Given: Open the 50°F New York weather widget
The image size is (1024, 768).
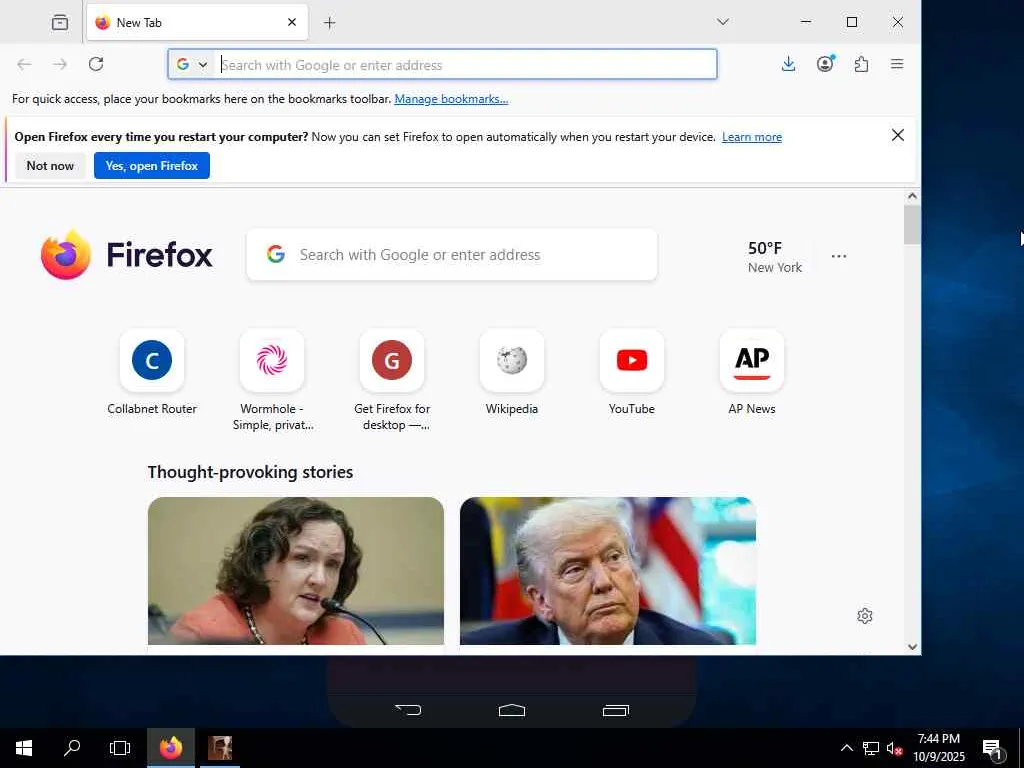Looking at the screenshot, I should (775, 257).
